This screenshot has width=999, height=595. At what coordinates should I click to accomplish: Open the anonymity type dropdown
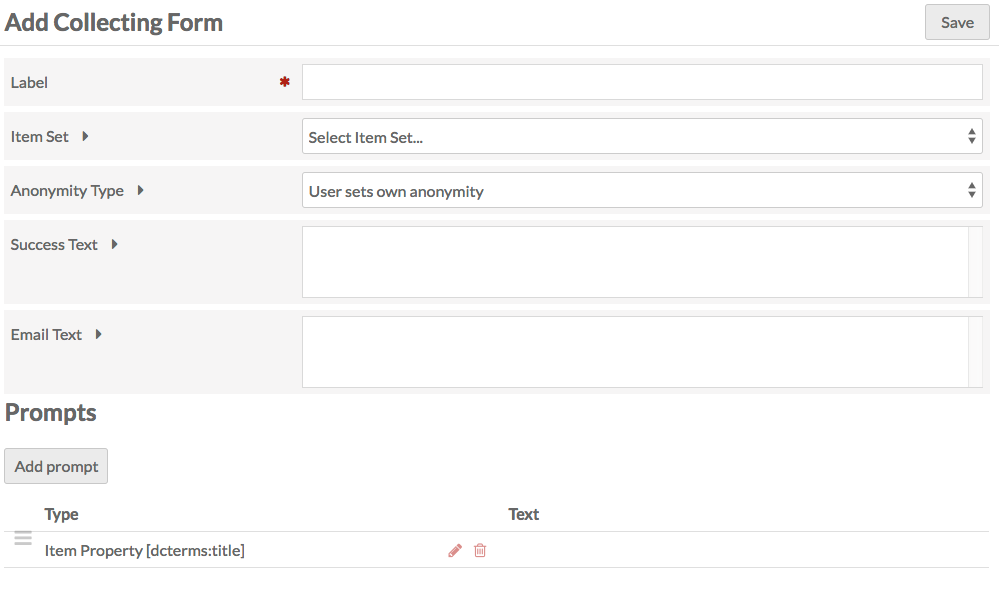pos(642,190)
